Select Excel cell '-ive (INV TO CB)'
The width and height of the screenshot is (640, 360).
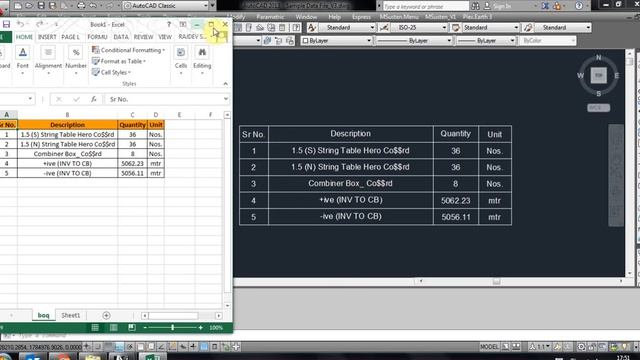(67, 173)
